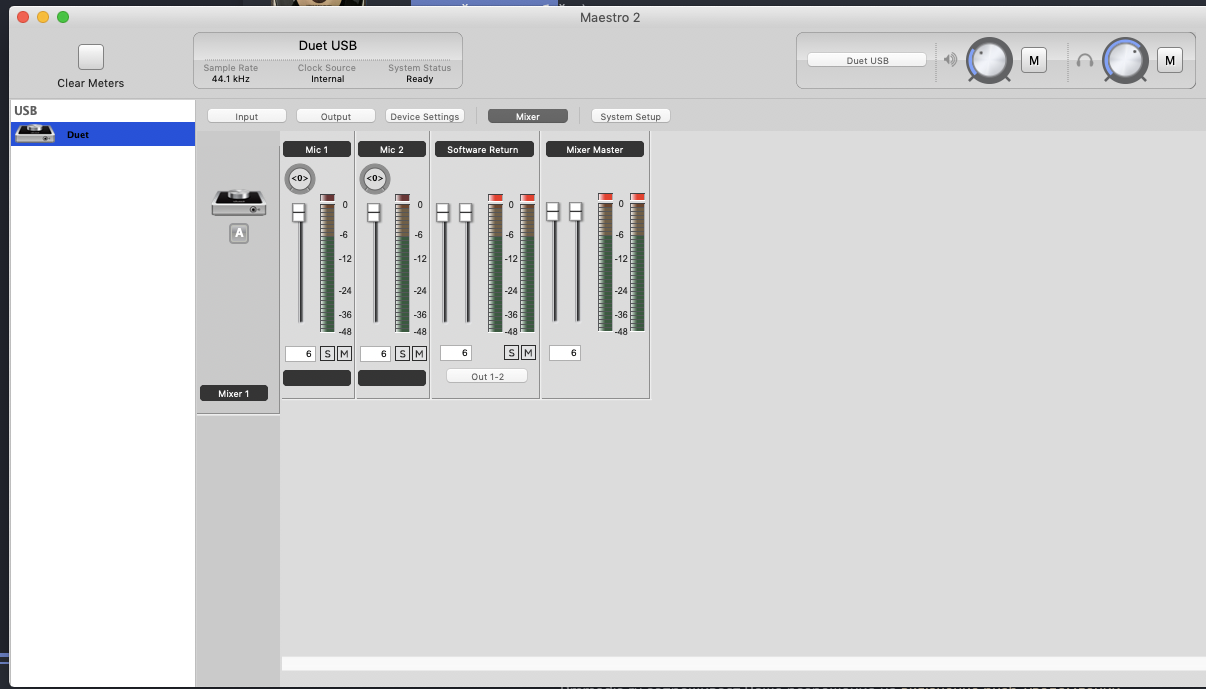This screenshot has height=689, width=1206.
Task: Click the Mic 1 channel name header
Action: point(317,149)
